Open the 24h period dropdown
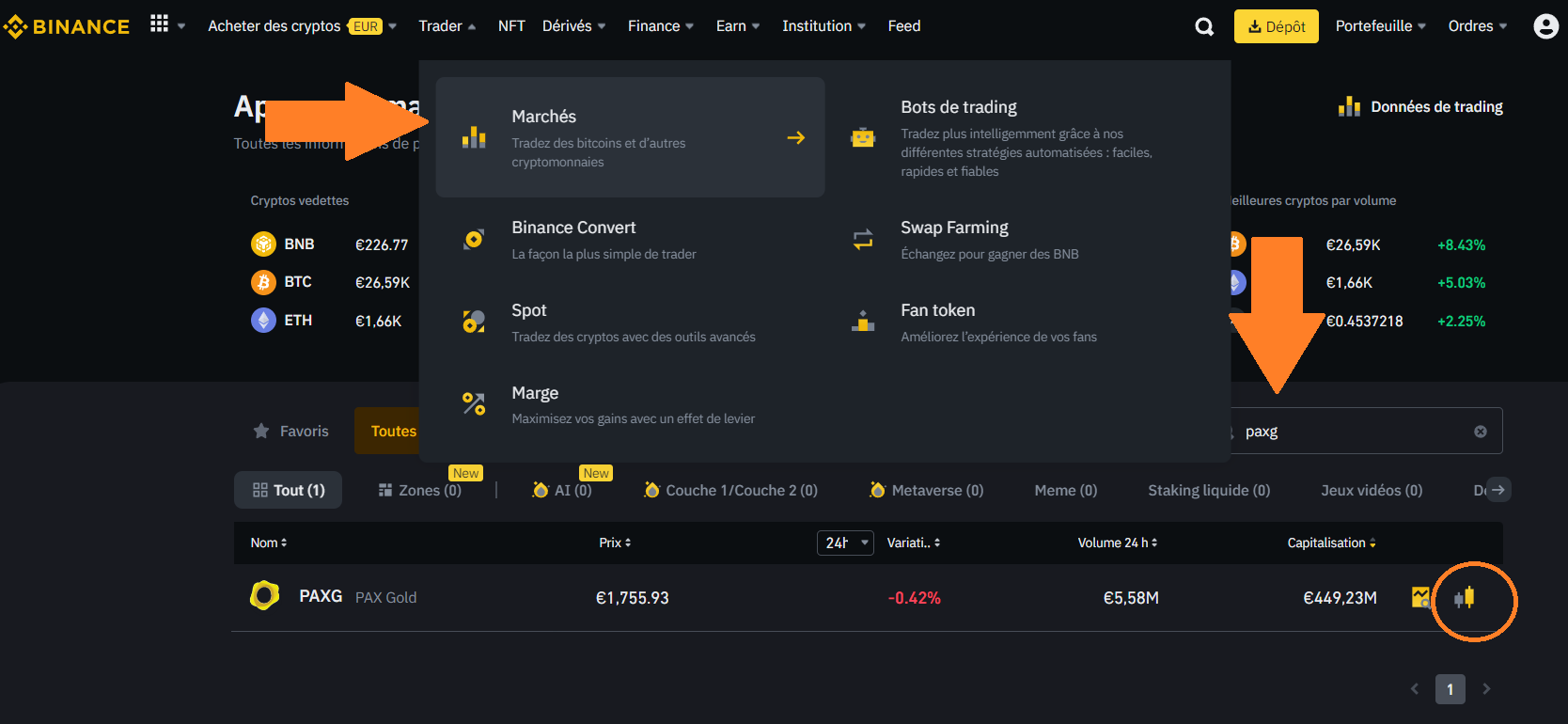Viewport: 1568px width, 724px height. pos(845,543)
